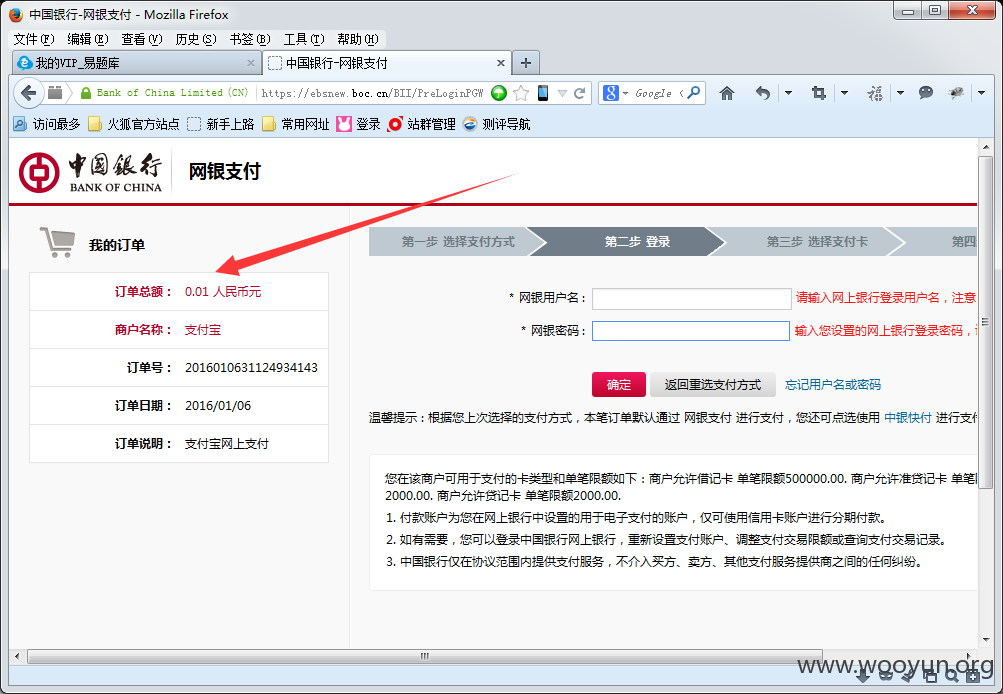Open the 中银快付 link
Image resolution: width=1003 pixels, height=694 pixels.
908,418
